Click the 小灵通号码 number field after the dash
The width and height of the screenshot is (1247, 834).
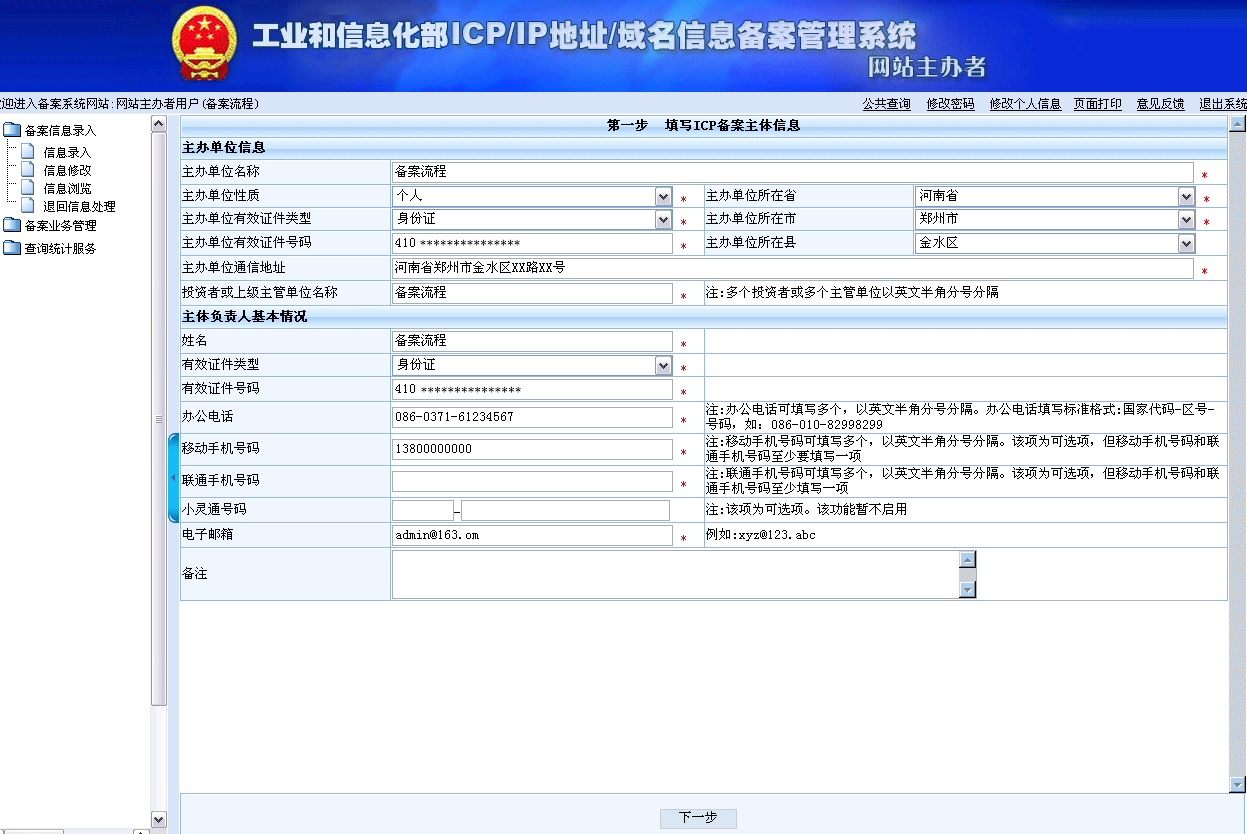565,511
